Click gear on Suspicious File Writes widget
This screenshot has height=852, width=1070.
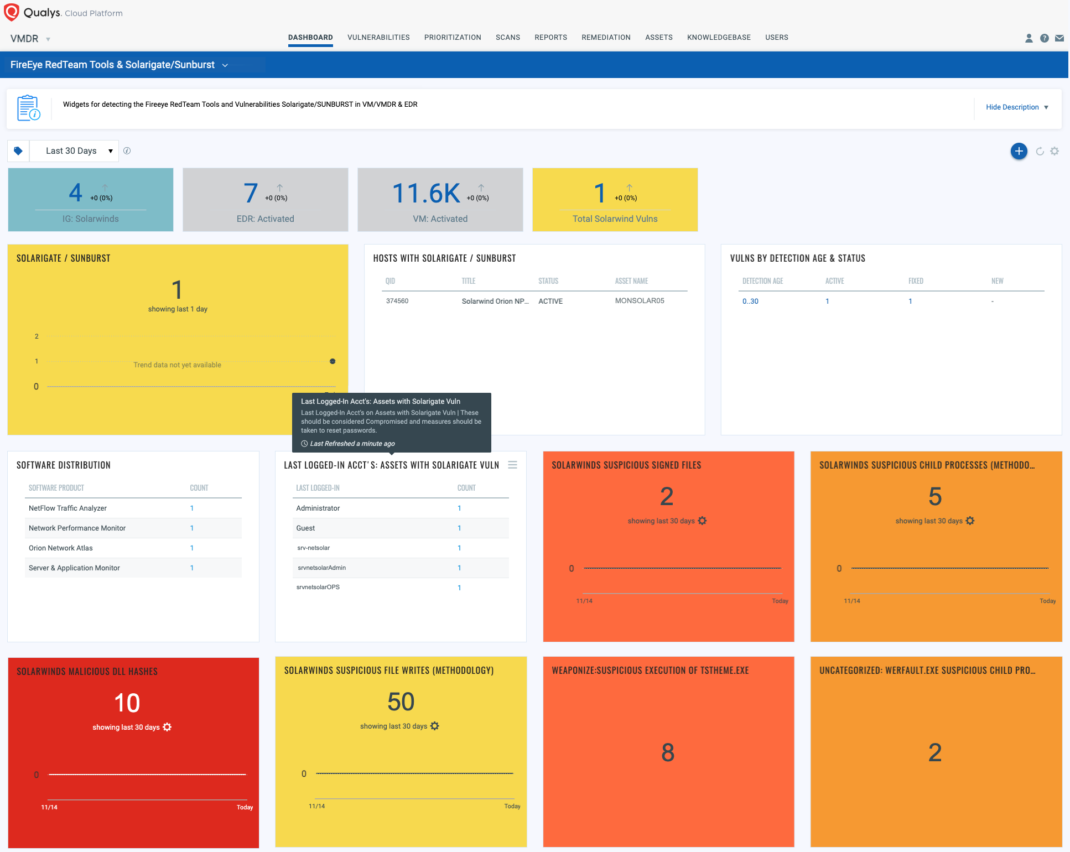pyautogui.click(x=435, y=726)
